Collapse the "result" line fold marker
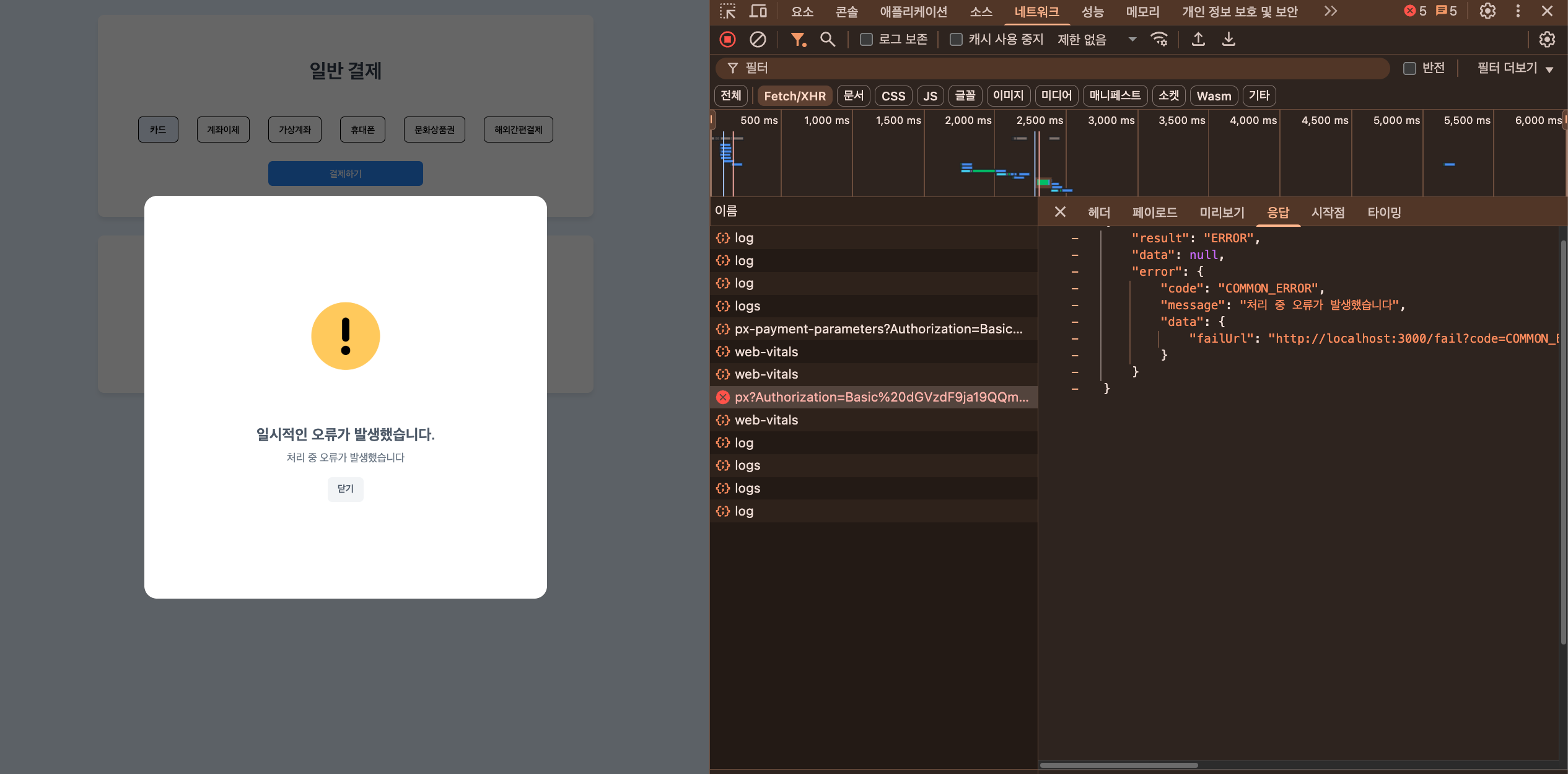 (1075, 238)
